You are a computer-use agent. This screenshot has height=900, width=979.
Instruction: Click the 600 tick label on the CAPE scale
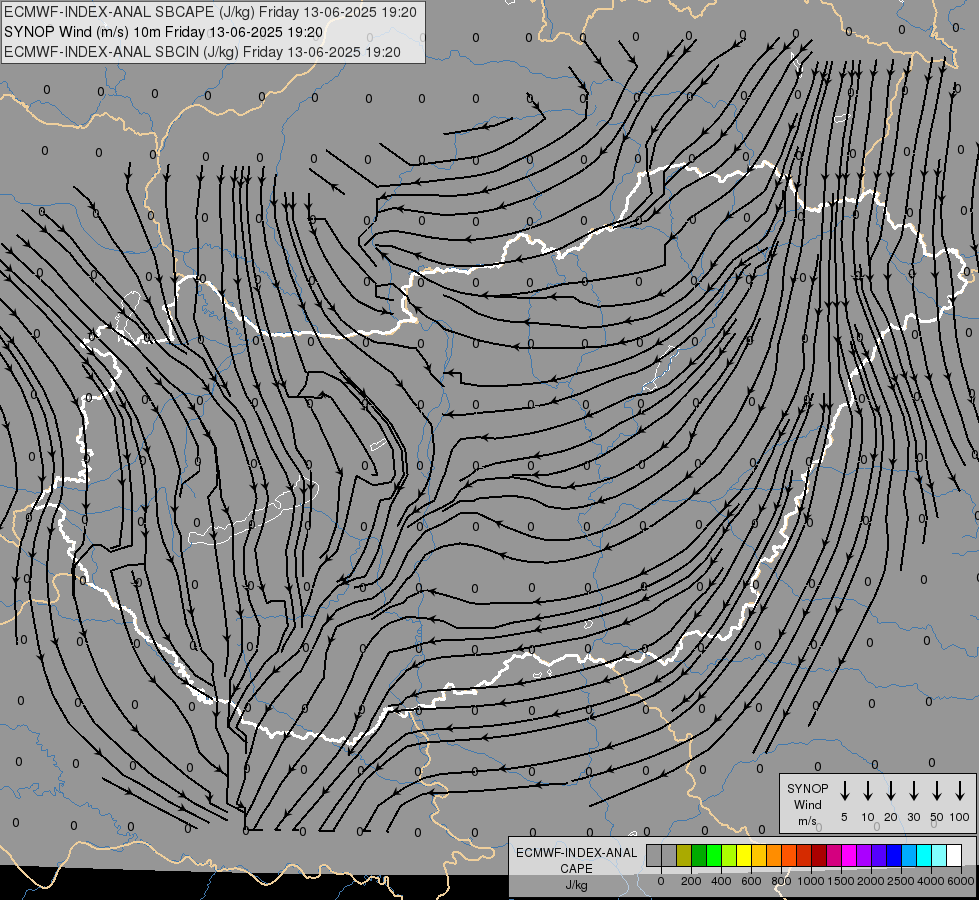point(751,881)
